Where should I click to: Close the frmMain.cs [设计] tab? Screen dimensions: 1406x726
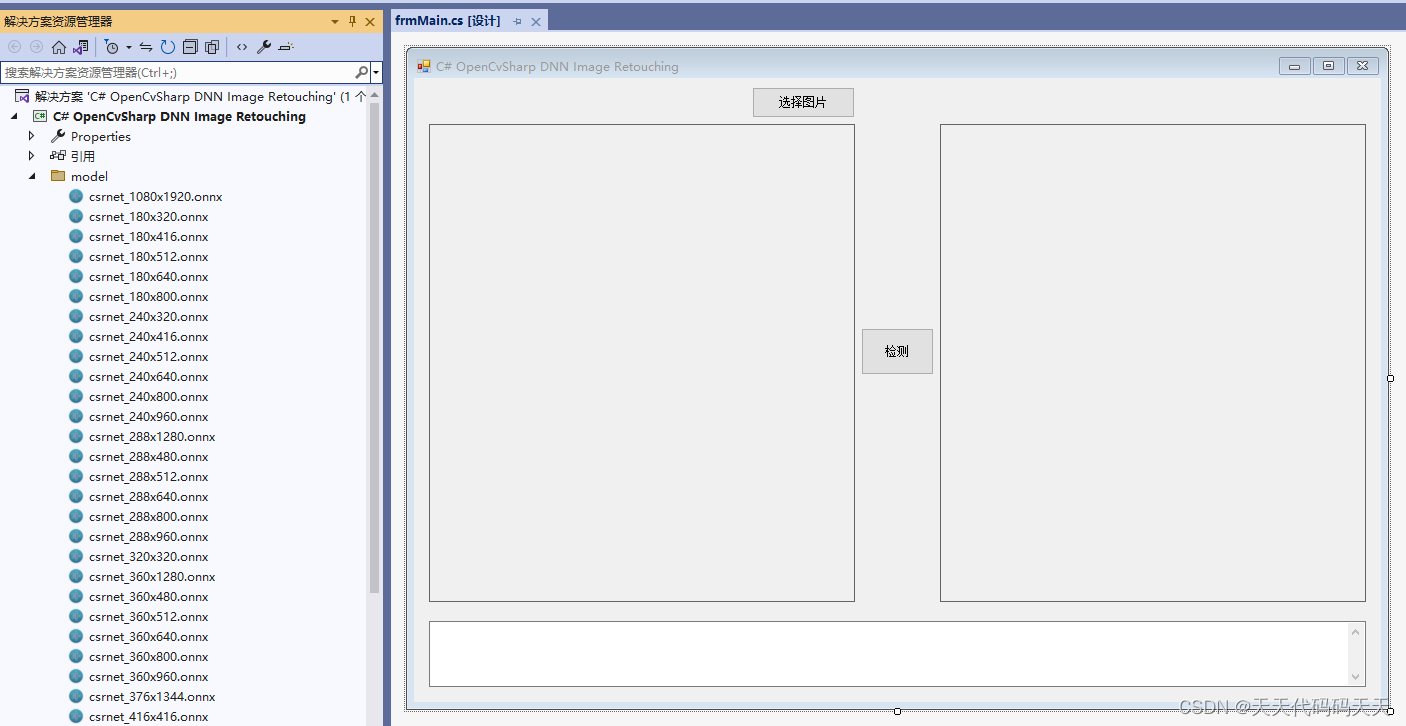pos(536,22)
